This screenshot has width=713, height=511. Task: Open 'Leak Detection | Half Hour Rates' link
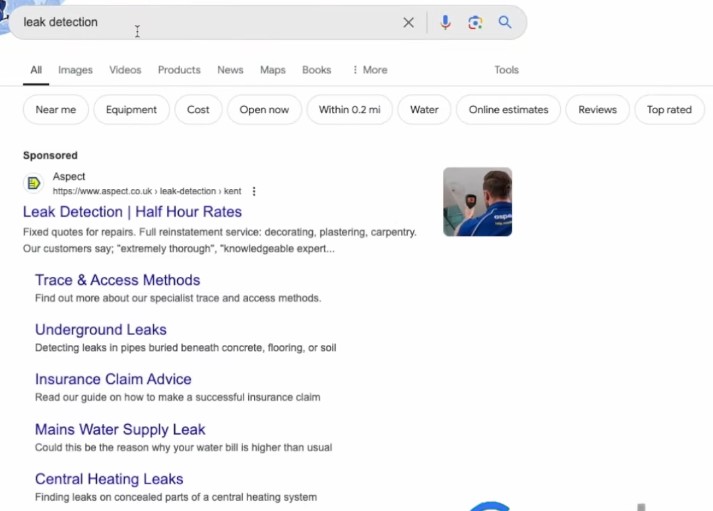(x=132, y=212)
